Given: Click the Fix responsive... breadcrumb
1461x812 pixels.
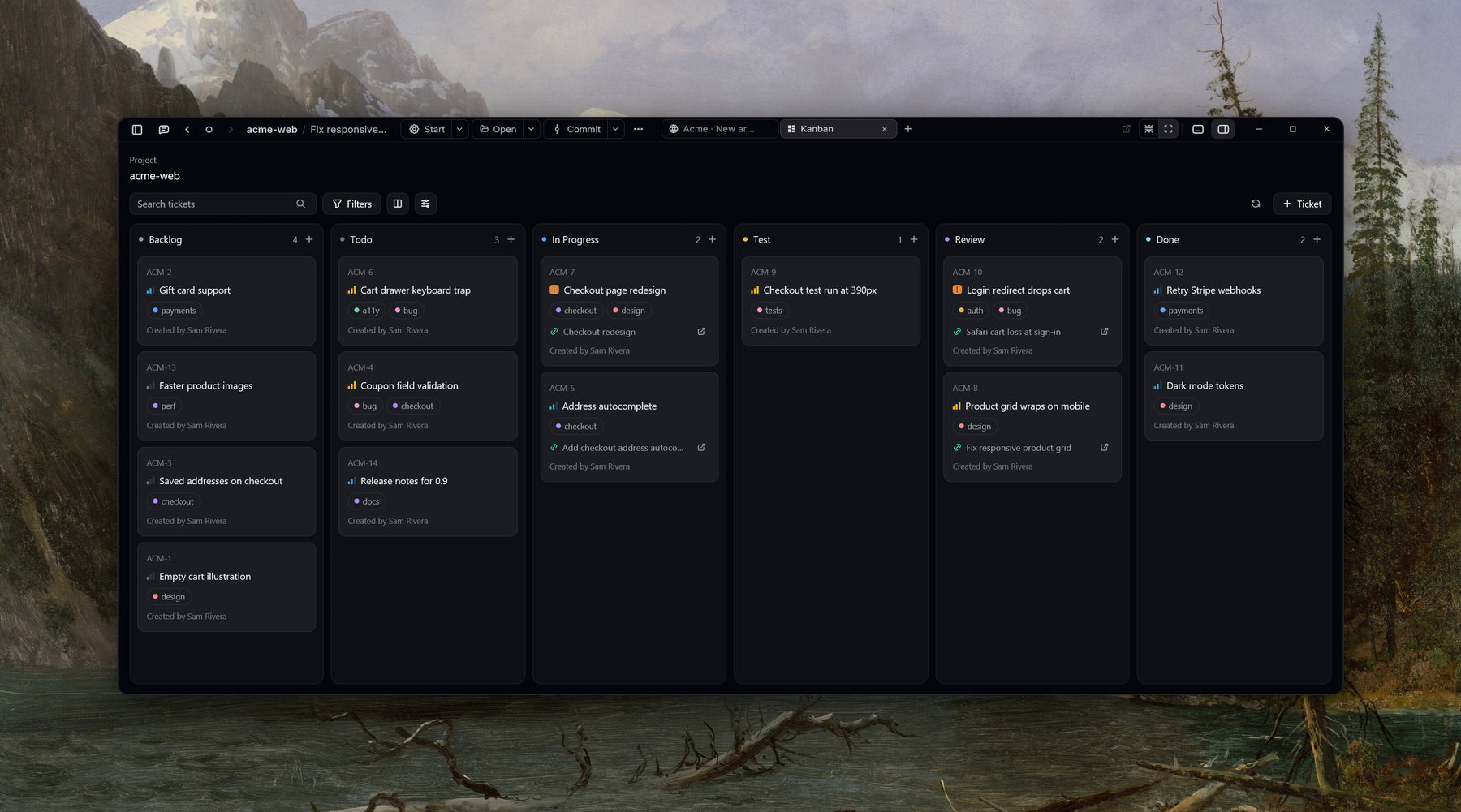Looking at the screenshot, I should click(348, 129).
